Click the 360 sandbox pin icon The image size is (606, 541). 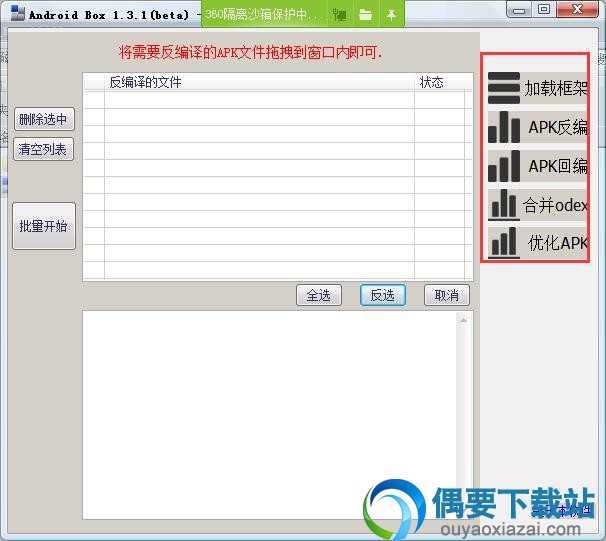(391, 15)
